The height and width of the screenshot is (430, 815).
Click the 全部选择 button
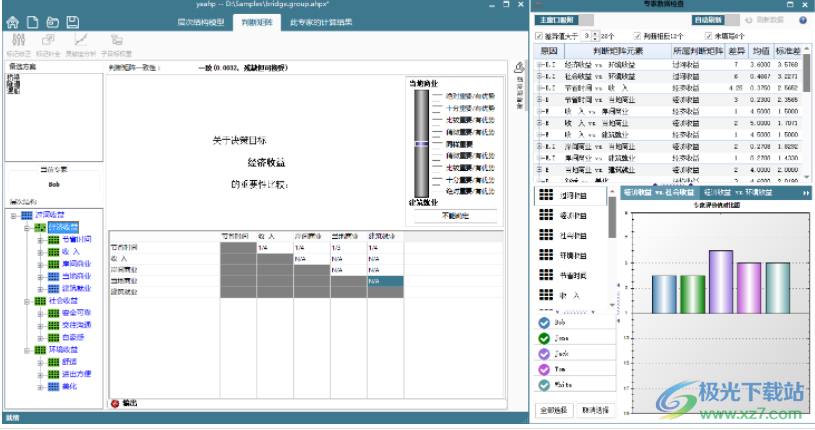click(554, 410)
